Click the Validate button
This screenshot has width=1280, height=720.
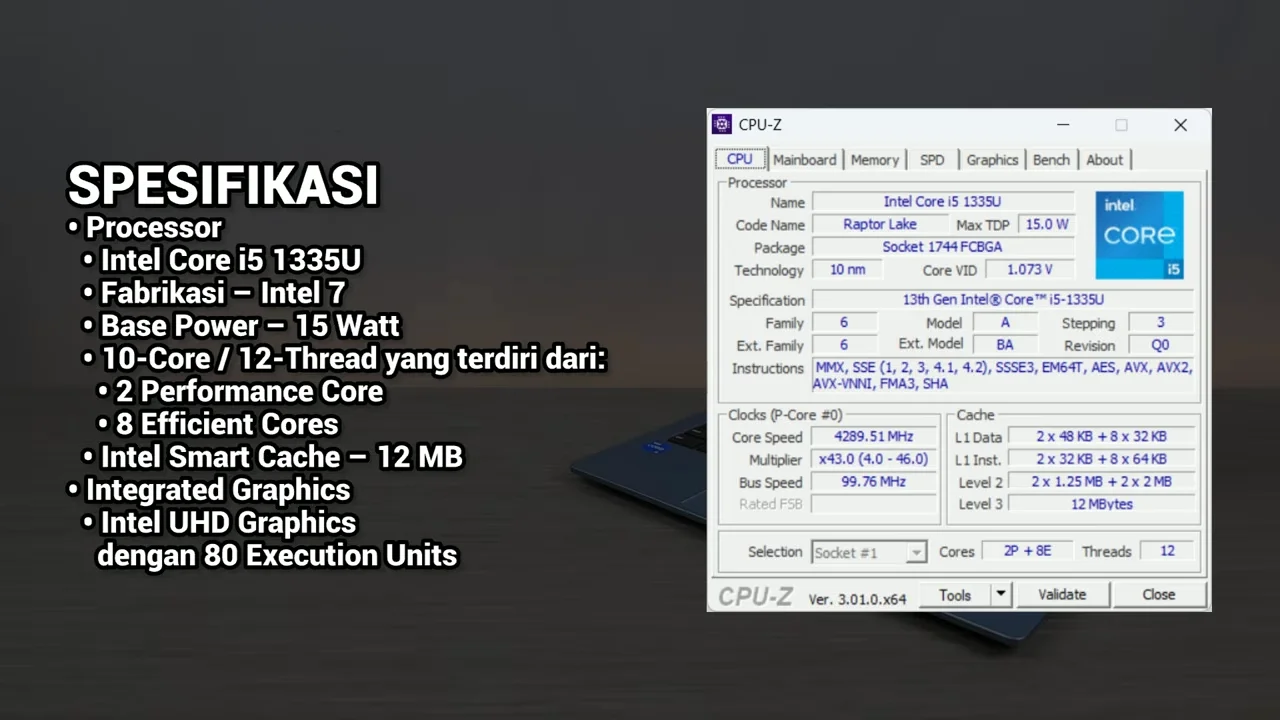pyautogui.click(x=1062, y=594)
